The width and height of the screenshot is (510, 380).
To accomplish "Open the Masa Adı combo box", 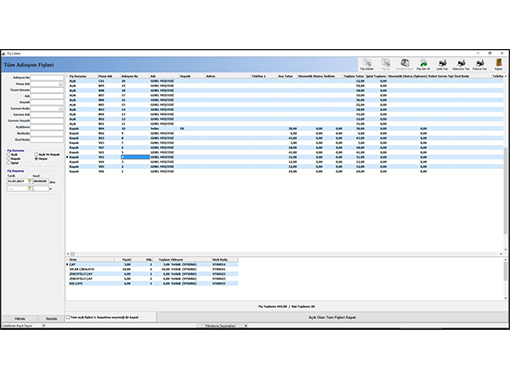I will tap(61, 84).
